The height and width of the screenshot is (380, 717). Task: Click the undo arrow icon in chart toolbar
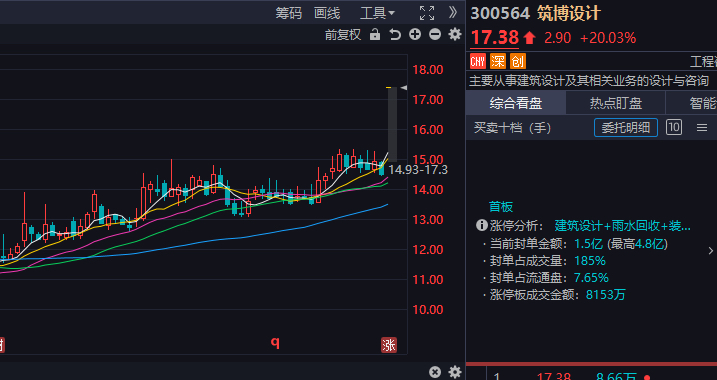pos(395,34)
